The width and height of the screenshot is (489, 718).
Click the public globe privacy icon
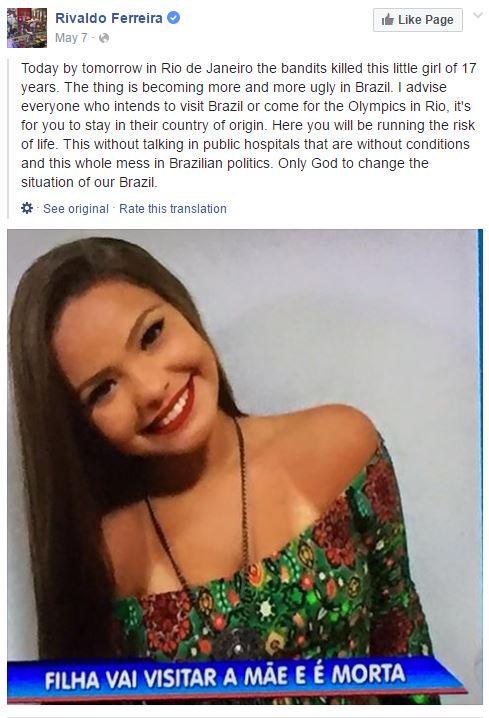pos(104,38)
